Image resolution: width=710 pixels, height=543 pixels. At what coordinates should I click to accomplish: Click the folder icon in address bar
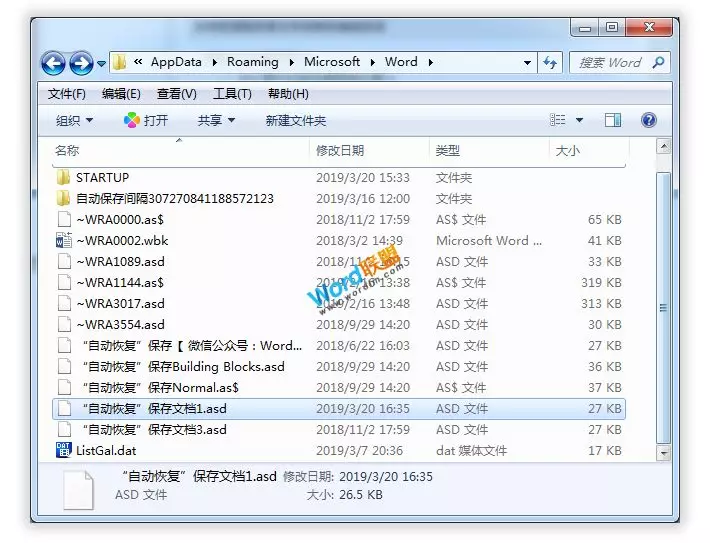tap(120, 62)
